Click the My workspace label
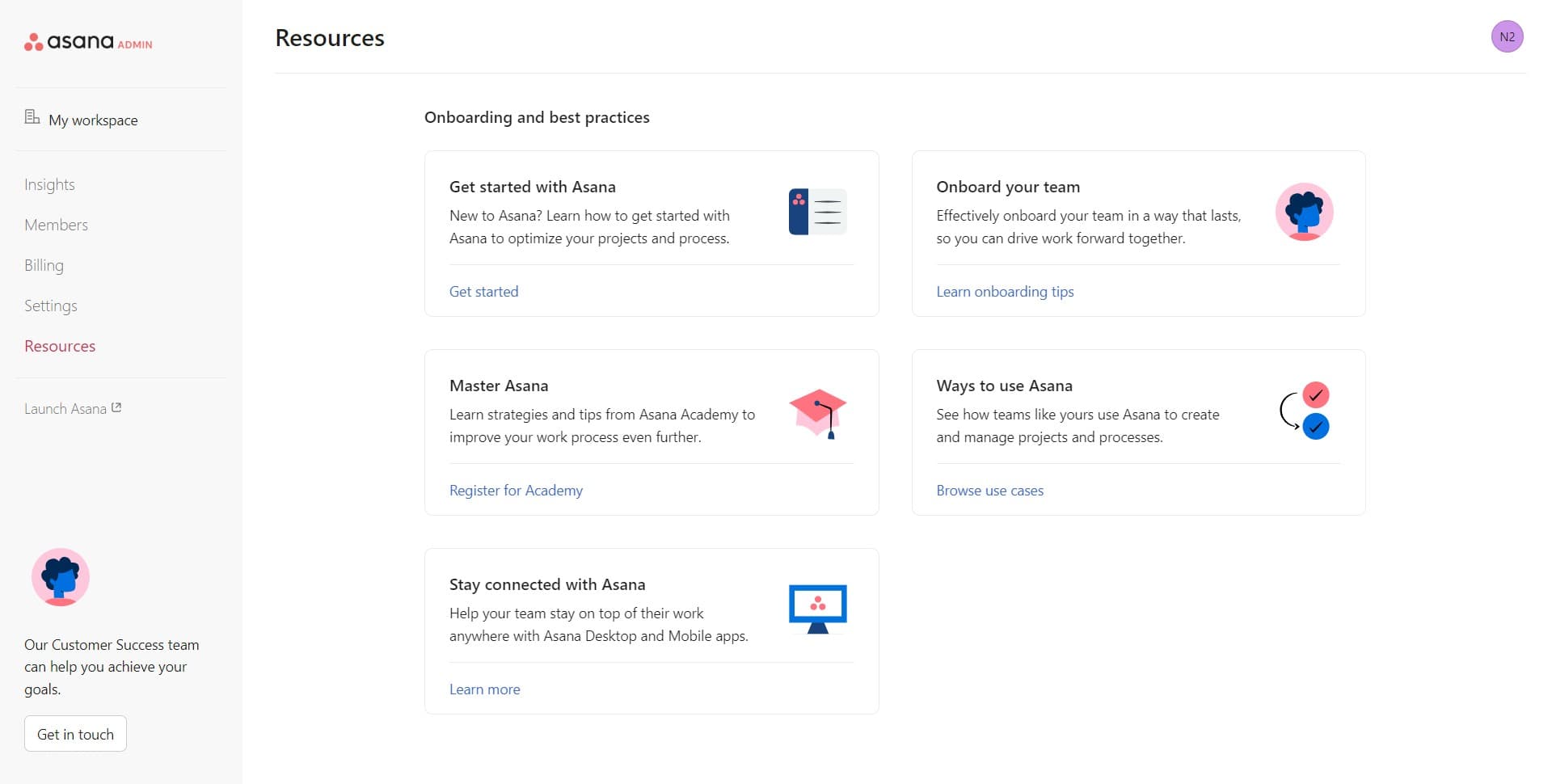The height and width of the screenshot is (784, 1552). tap(92, 120)
